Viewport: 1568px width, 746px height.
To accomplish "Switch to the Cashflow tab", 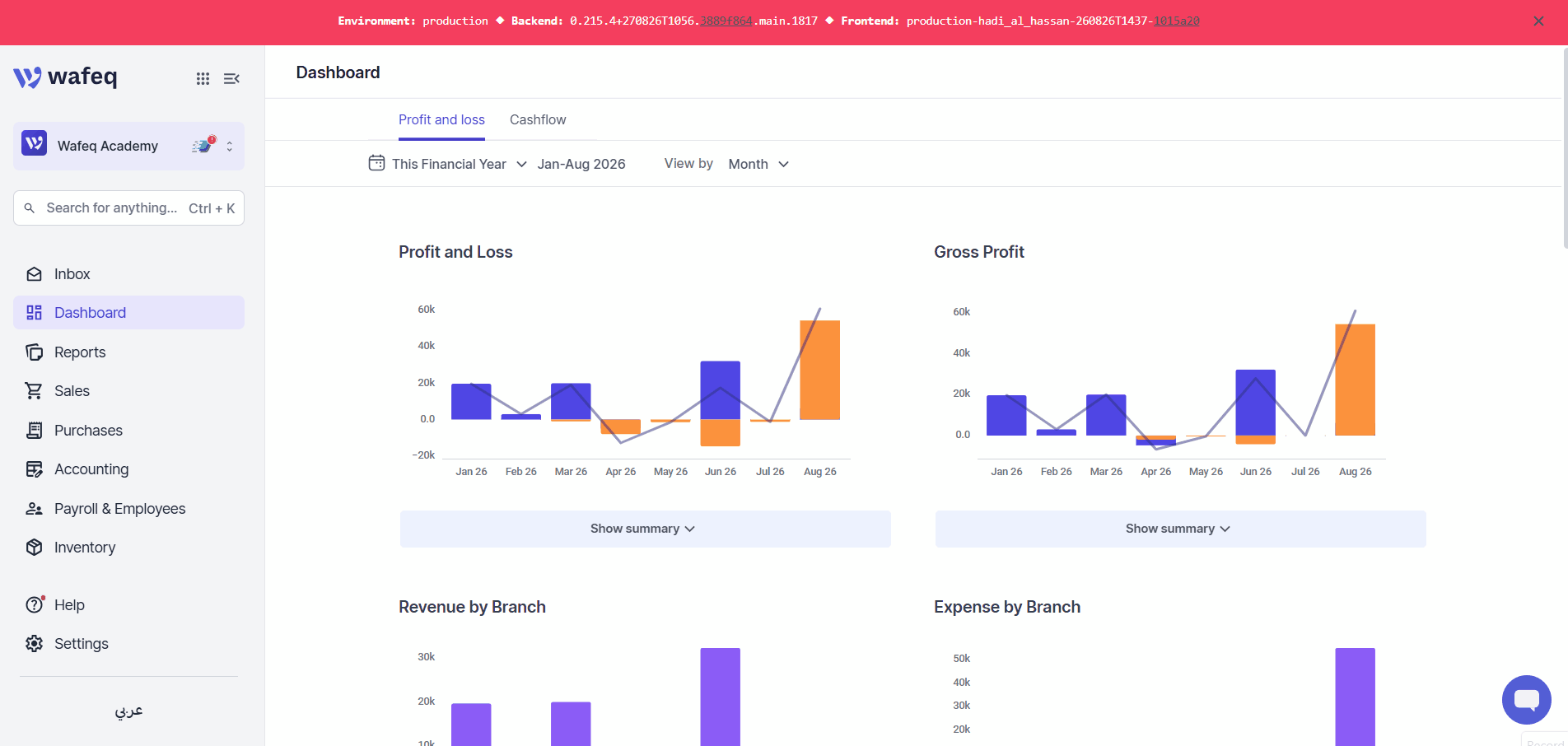I will coord(538,119).
